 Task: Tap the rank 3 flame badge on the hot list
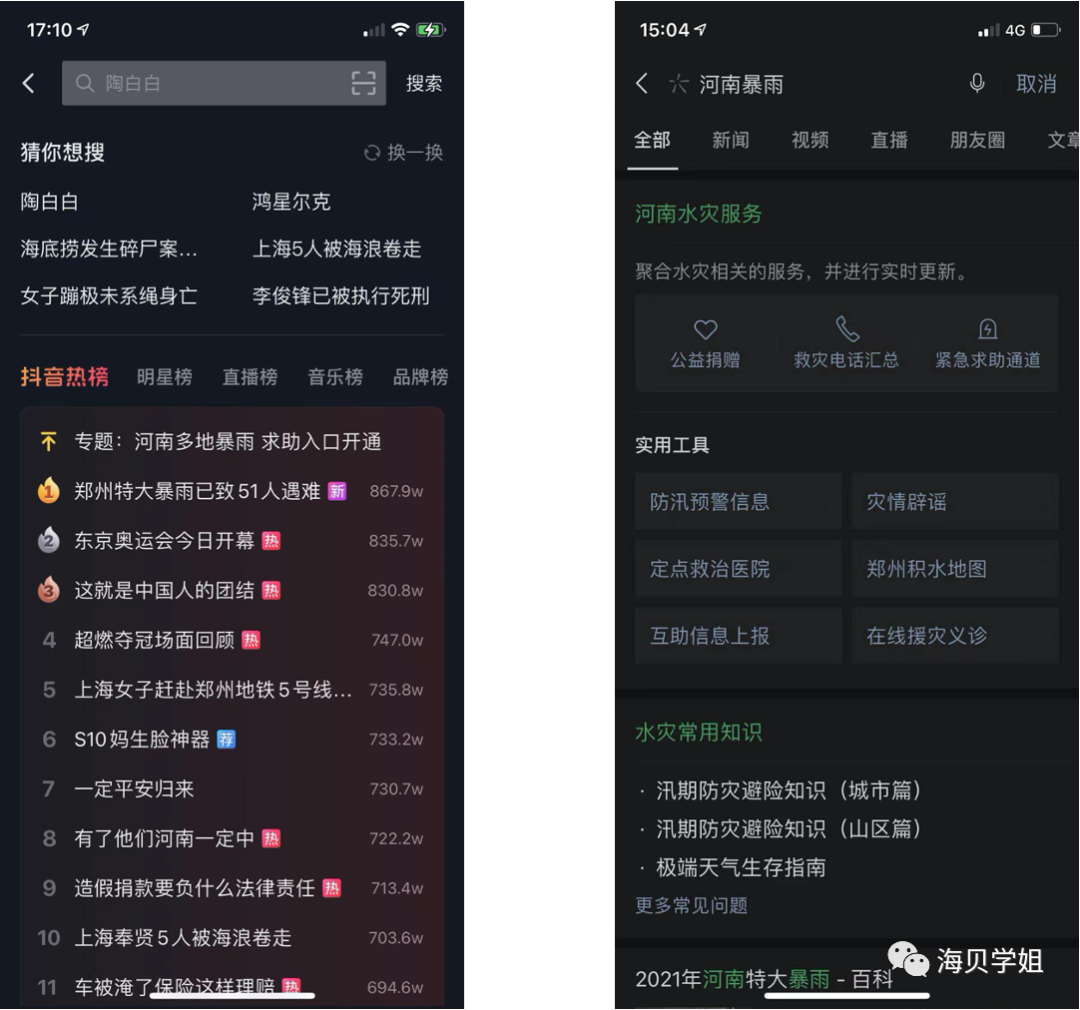coord(48,590)
